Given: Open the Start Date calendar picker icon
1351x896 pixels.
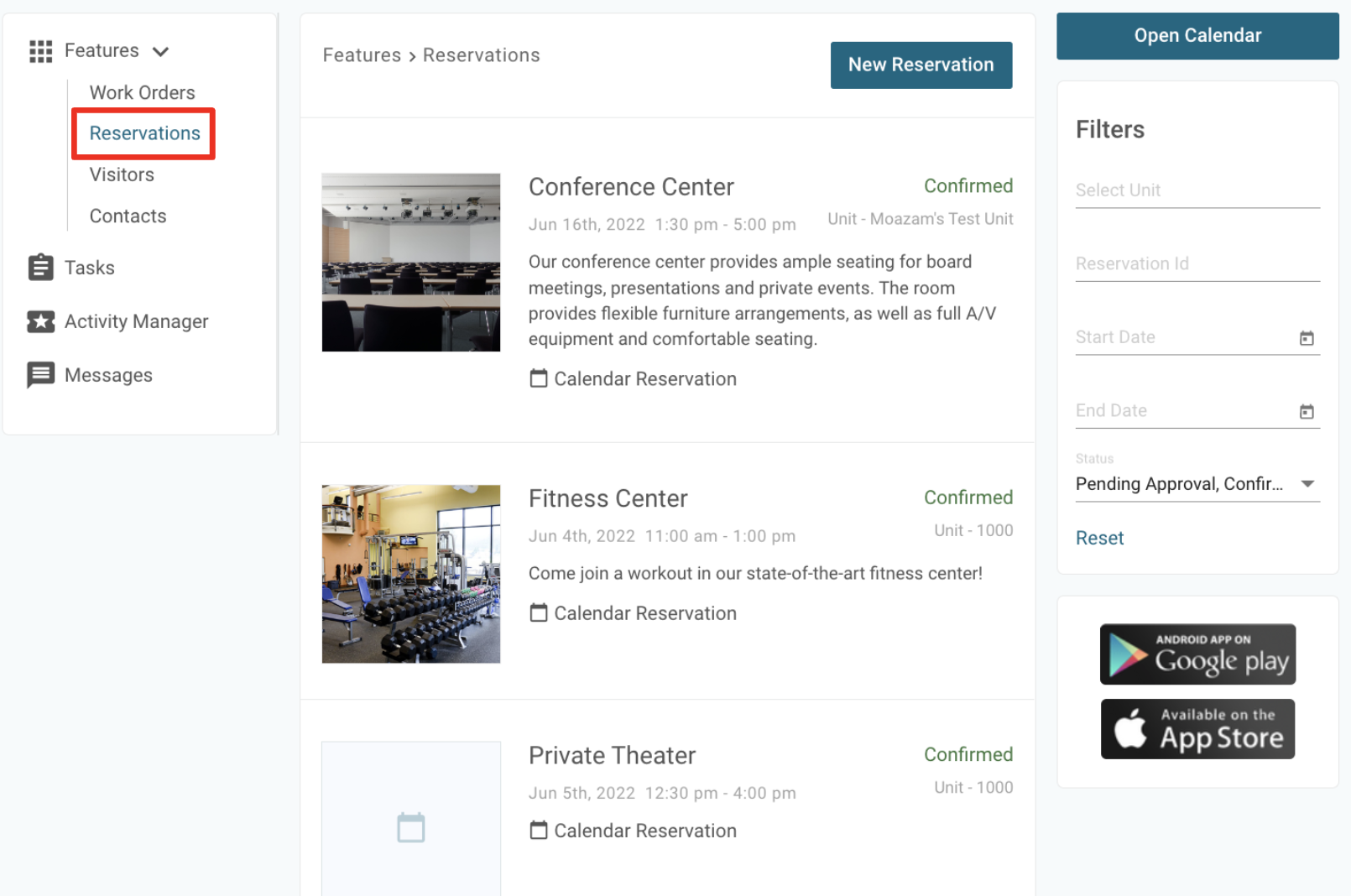Looking at the screenshot, I should (1307, 338).
